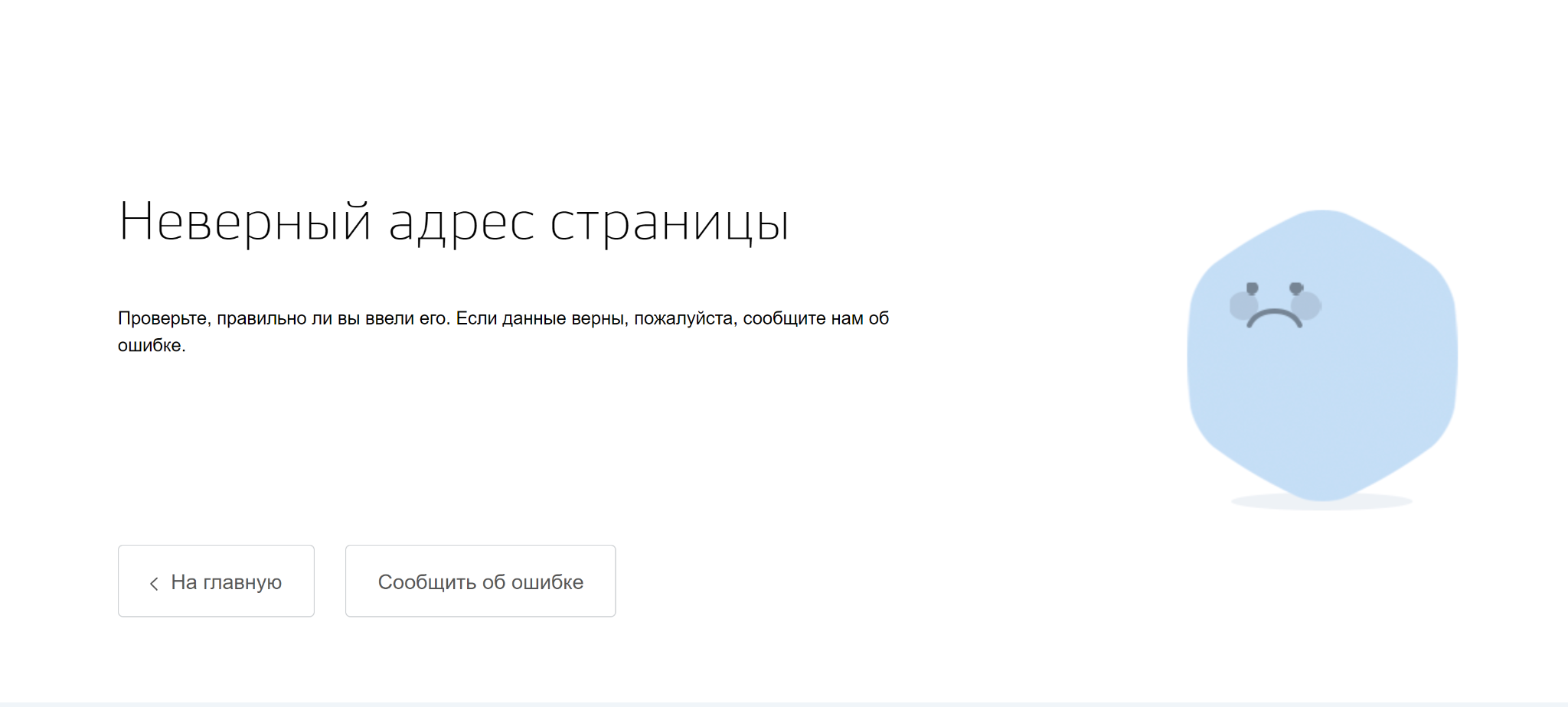Click the phrase Если данные верны
Image resolution: width=1568 pixels, height=707 pixels.
click(x=541, y=318)
